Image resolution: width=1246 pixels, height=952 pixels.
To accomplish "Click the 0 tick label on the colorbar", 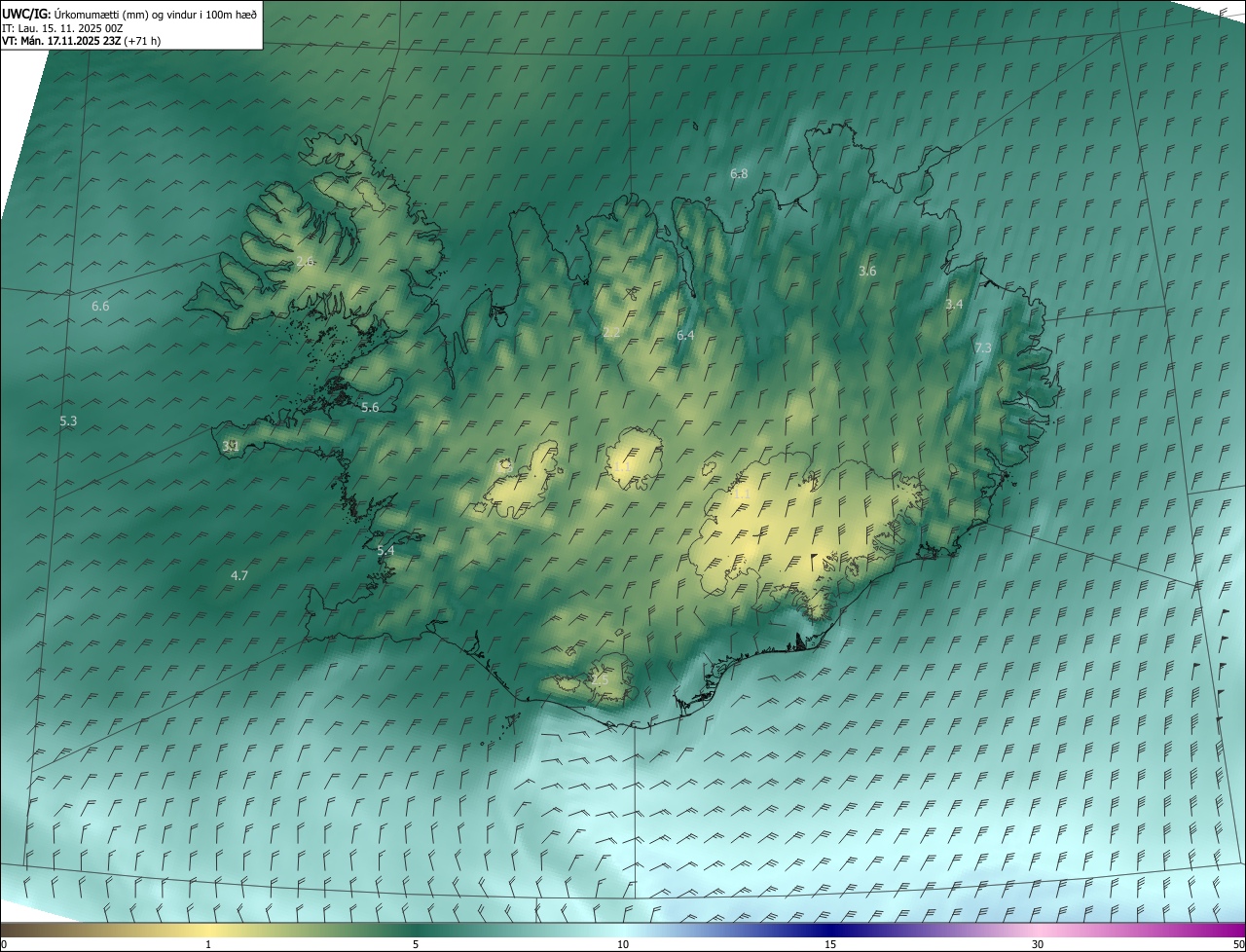I will [x=4, y=944].
